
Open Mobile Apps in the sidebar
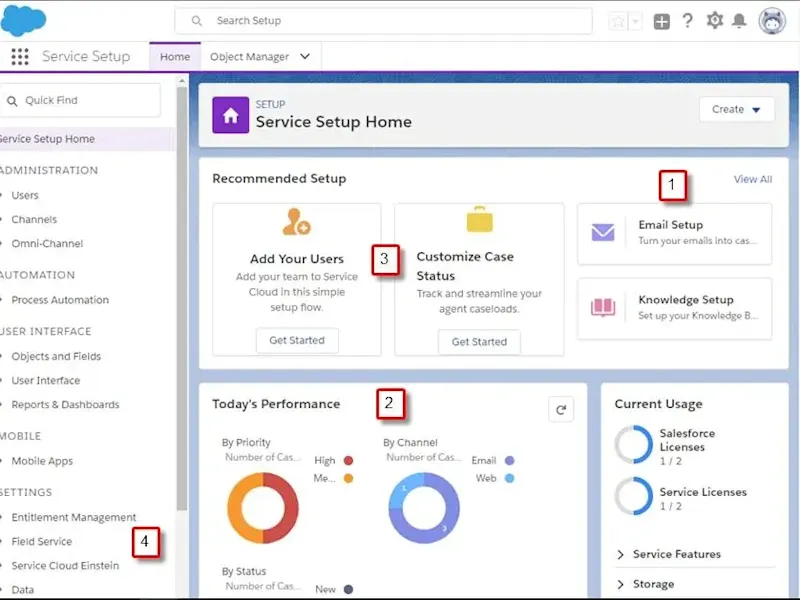42,461
